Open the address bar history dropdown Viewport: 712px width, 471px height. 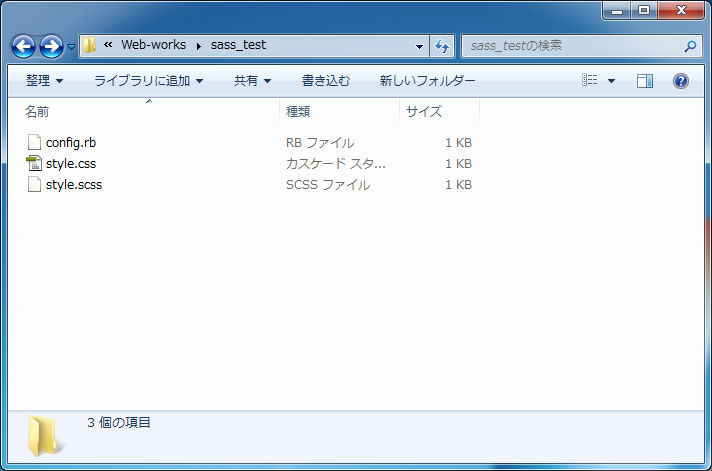[x=420, y=46]
